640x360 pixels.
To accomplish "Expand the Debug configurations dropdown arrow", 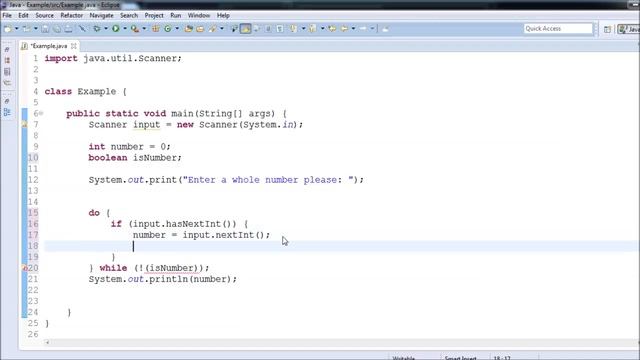I will [106, 29].
